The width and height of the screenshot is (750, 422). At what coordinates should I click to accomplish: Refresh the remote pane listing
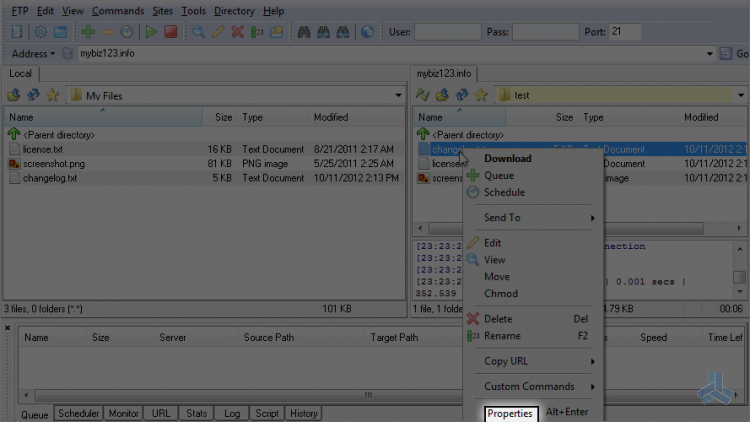pyautogui.click(x=462, y=95)
